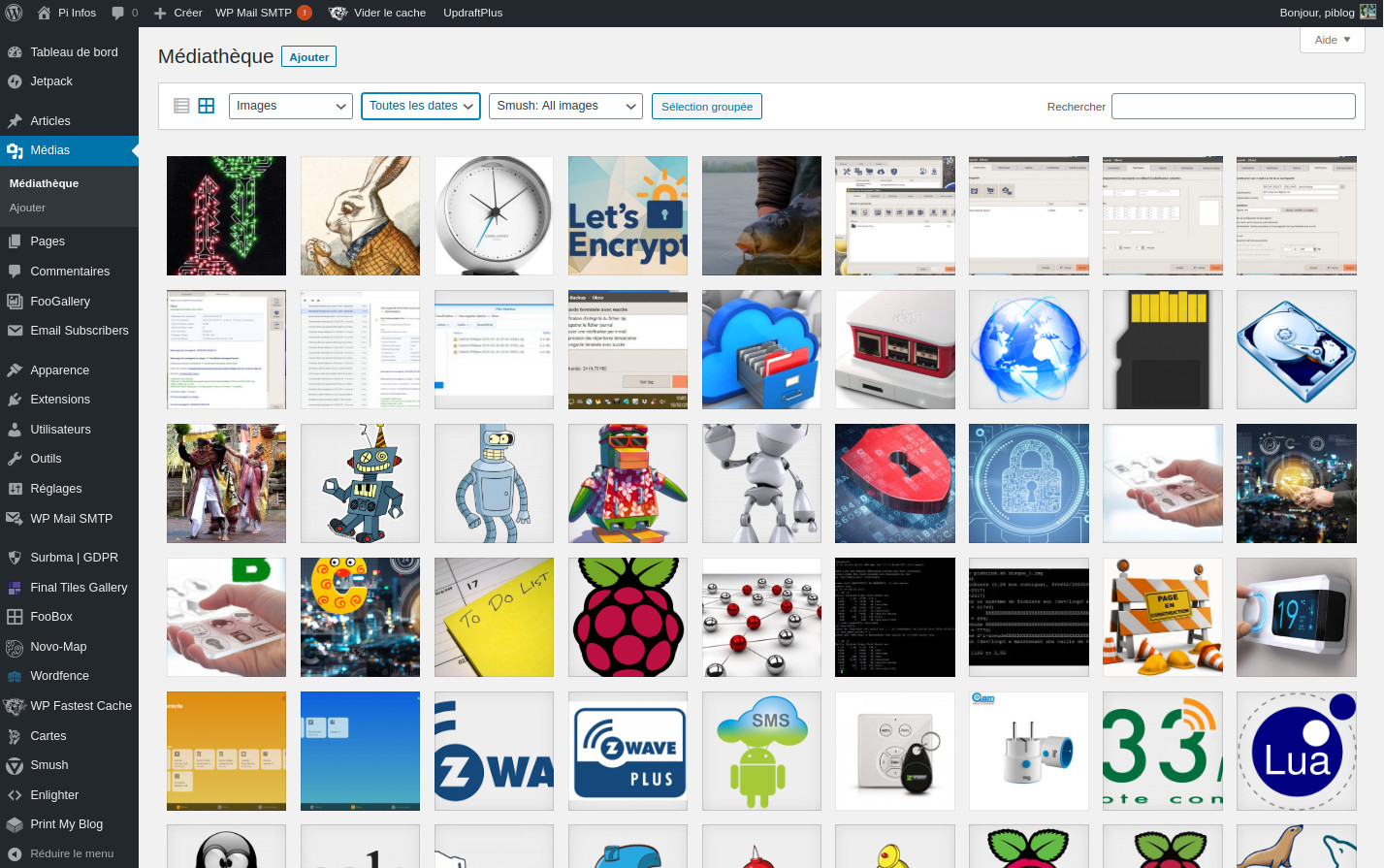The width and height of the screenshot is (1384, 868).
Task: Switch to grid view mode
Action: pos(207,106)
